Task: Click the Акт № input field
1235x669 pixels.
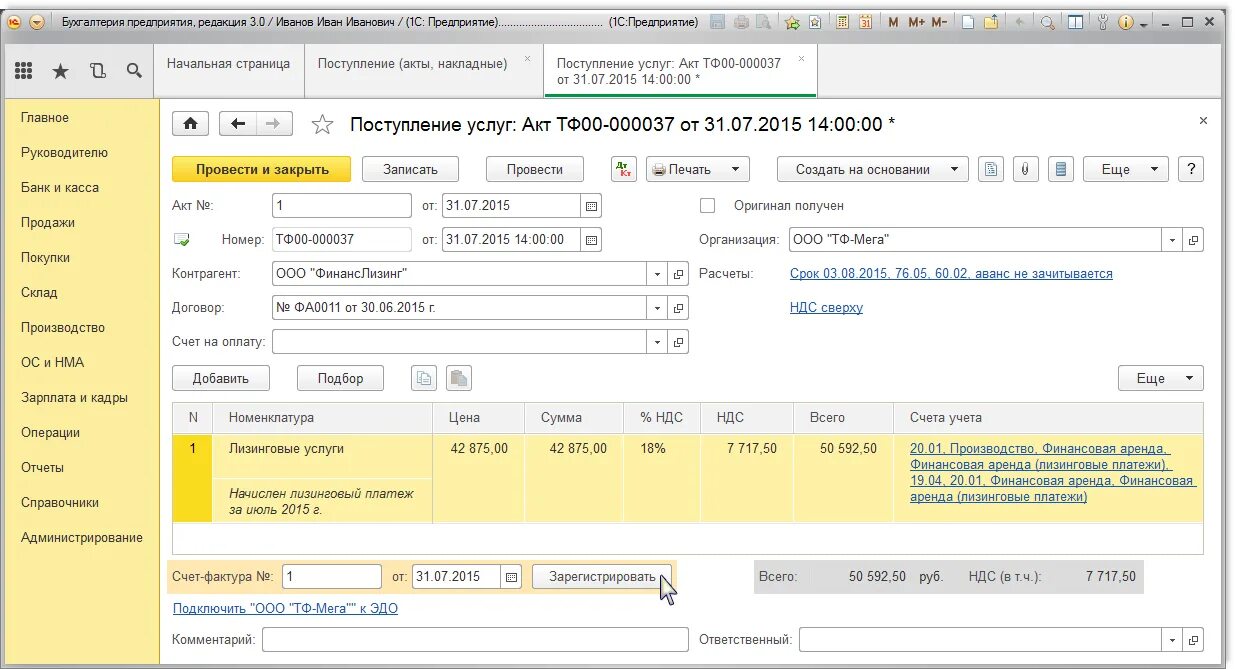Action: coord(342,205)
